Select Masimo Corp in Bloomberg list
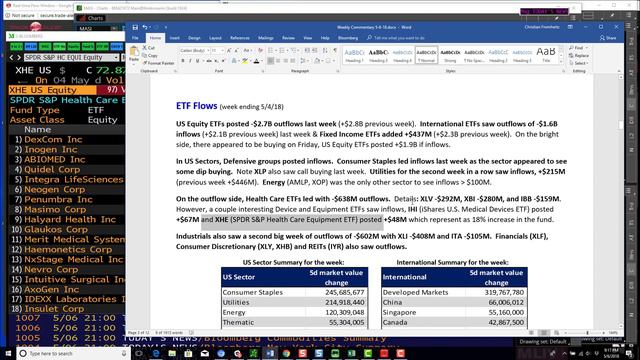The width and height of the screenshot is (640, 360). (55, 209)
